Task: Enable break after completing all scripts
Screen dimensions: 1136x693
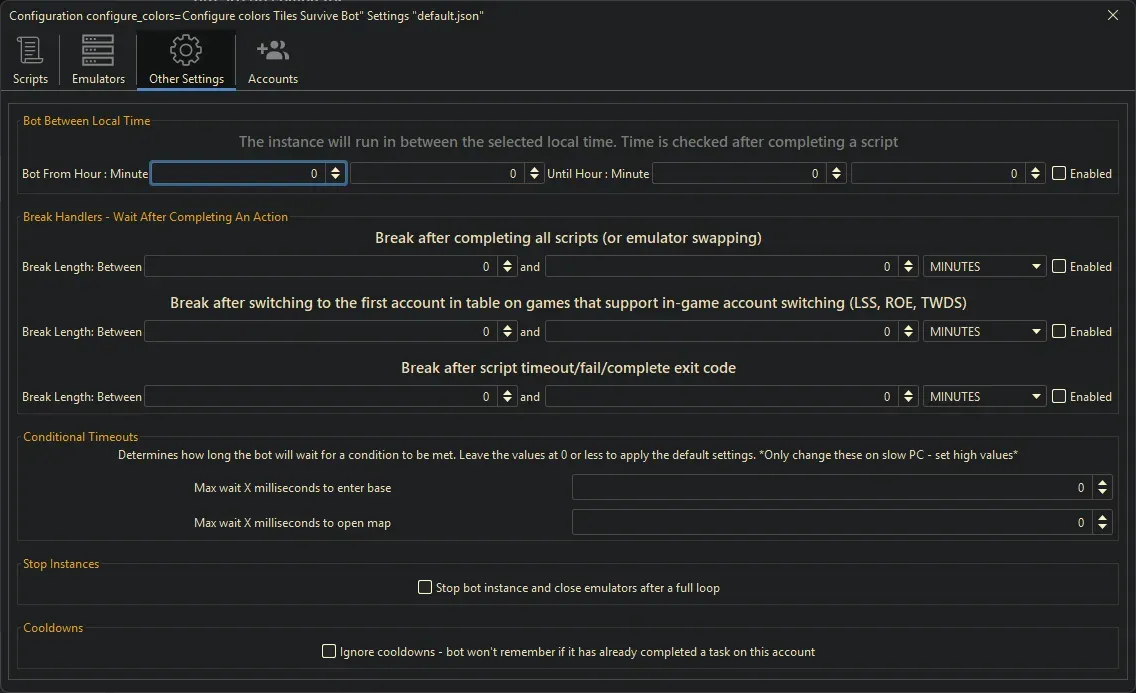Action: pos(1059,266)
